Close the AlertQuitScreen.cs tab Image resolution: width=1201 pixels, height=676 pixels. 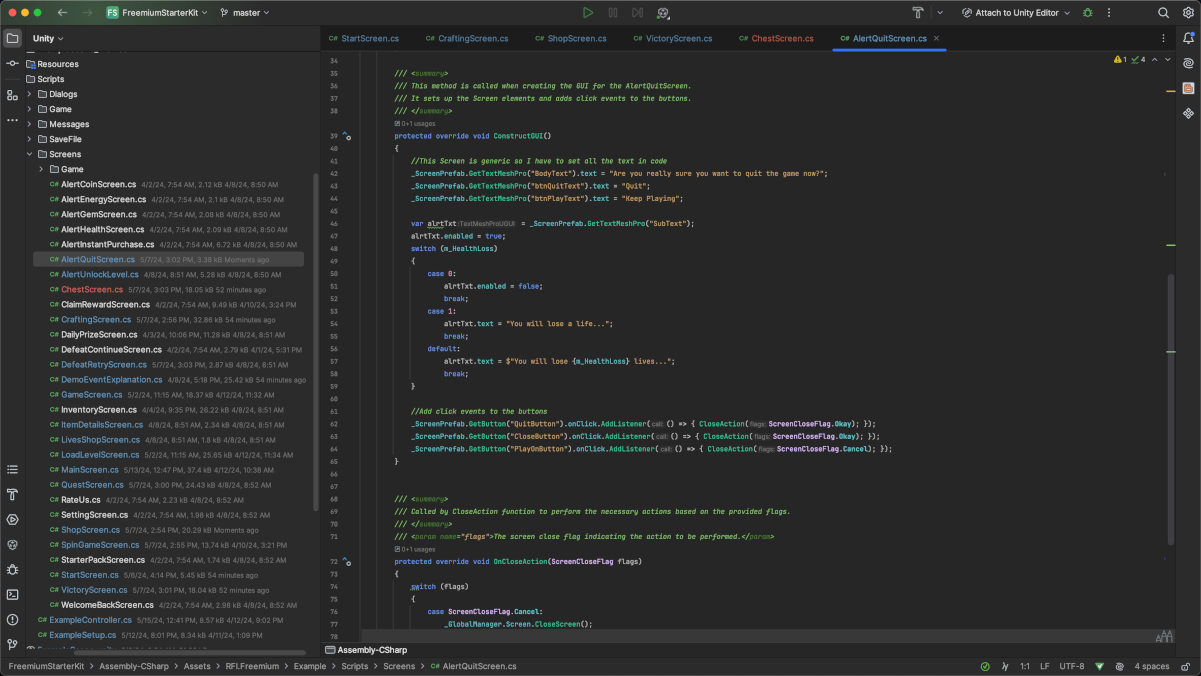tap(936, 38)
